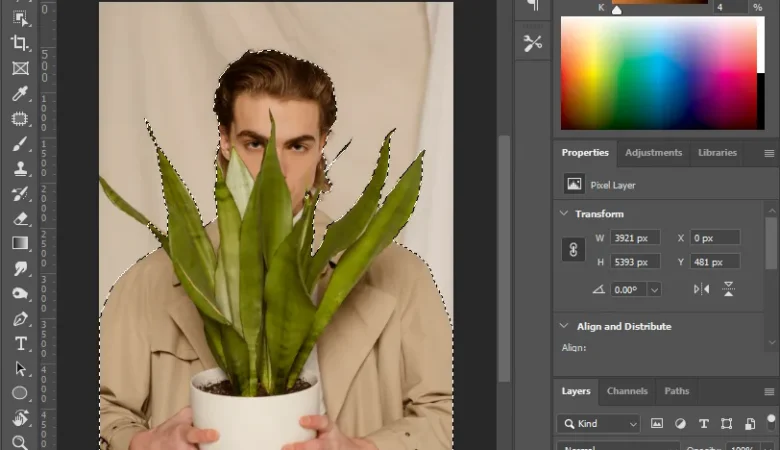Switch to the Libraries tab
780x450 pixels.
(717, 153)
